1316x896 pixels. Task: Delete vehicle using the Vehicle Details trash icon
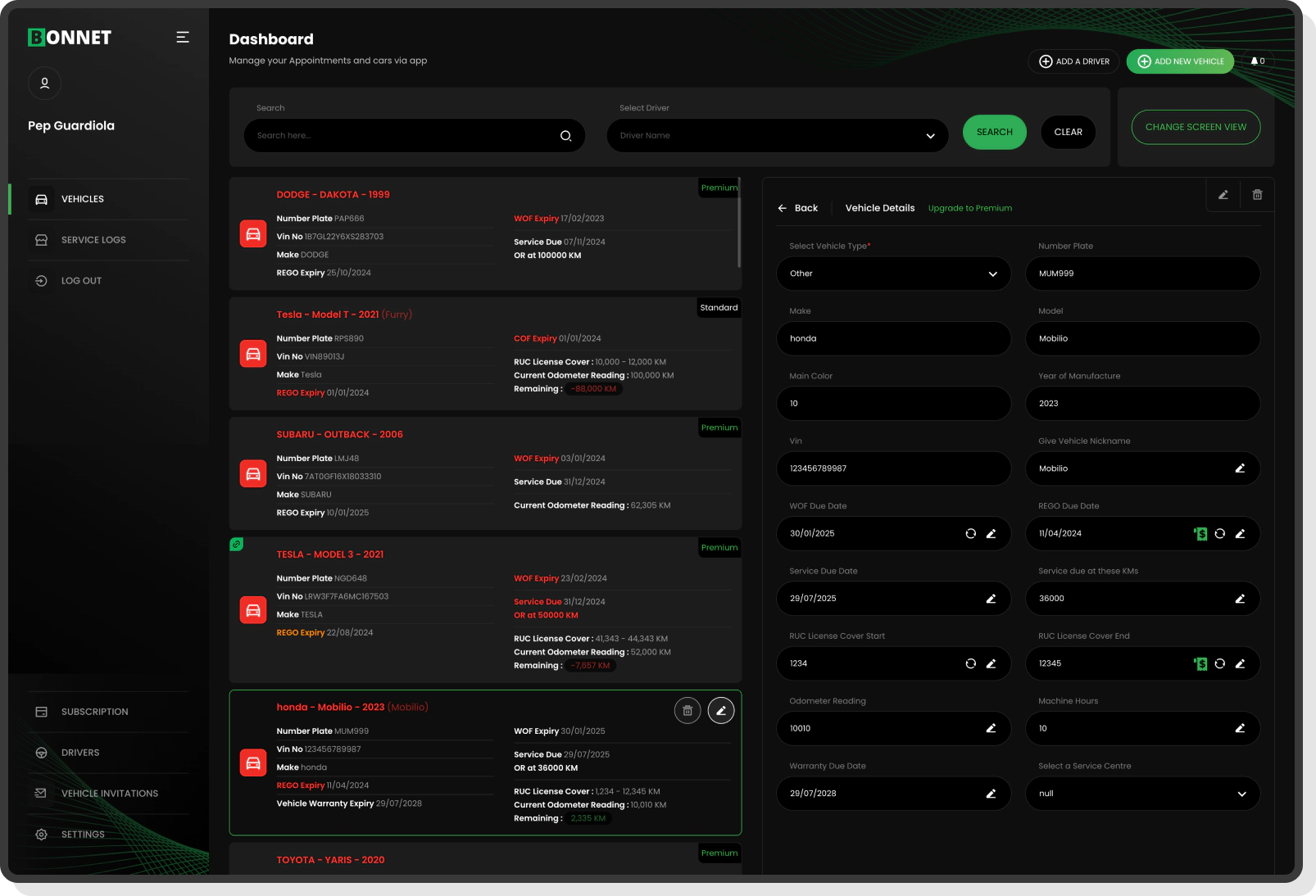pyautogui.click(x=1257, y=195)
